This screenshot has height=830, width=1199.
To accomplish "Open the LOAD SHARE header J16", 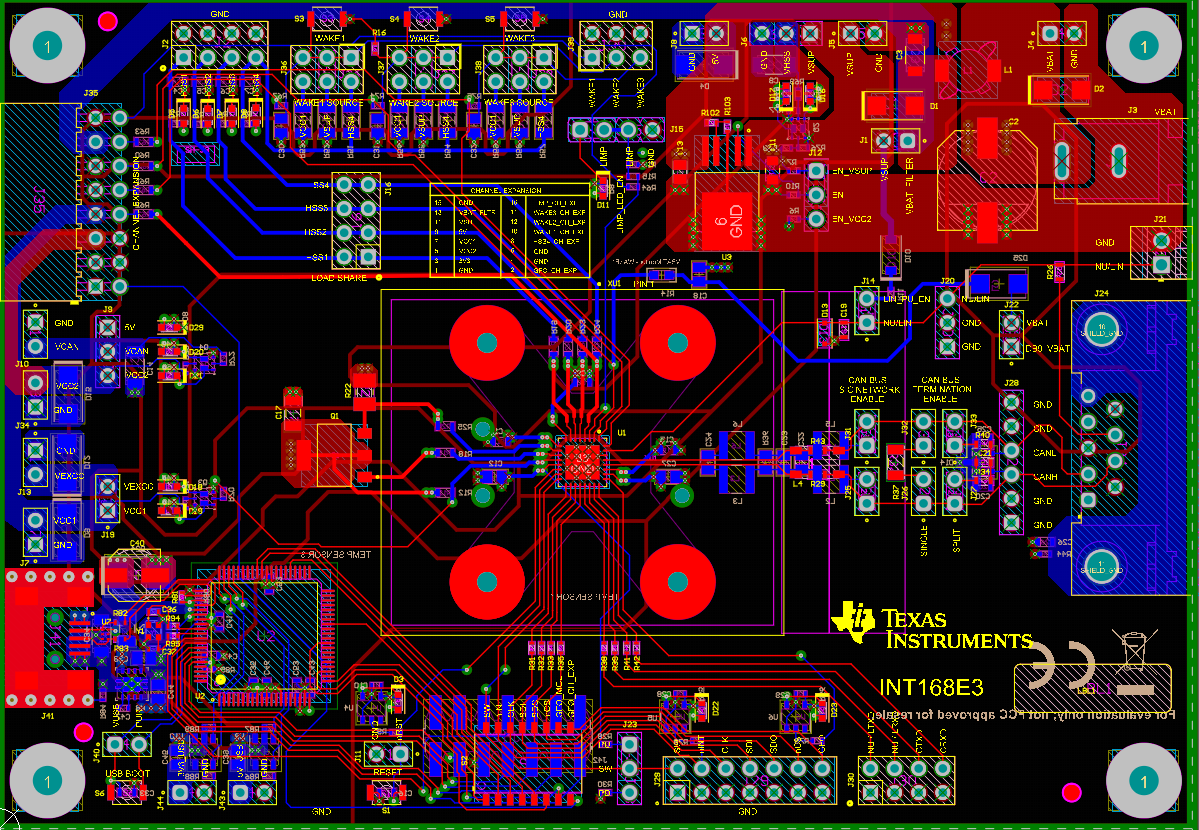I will (355, 220).
